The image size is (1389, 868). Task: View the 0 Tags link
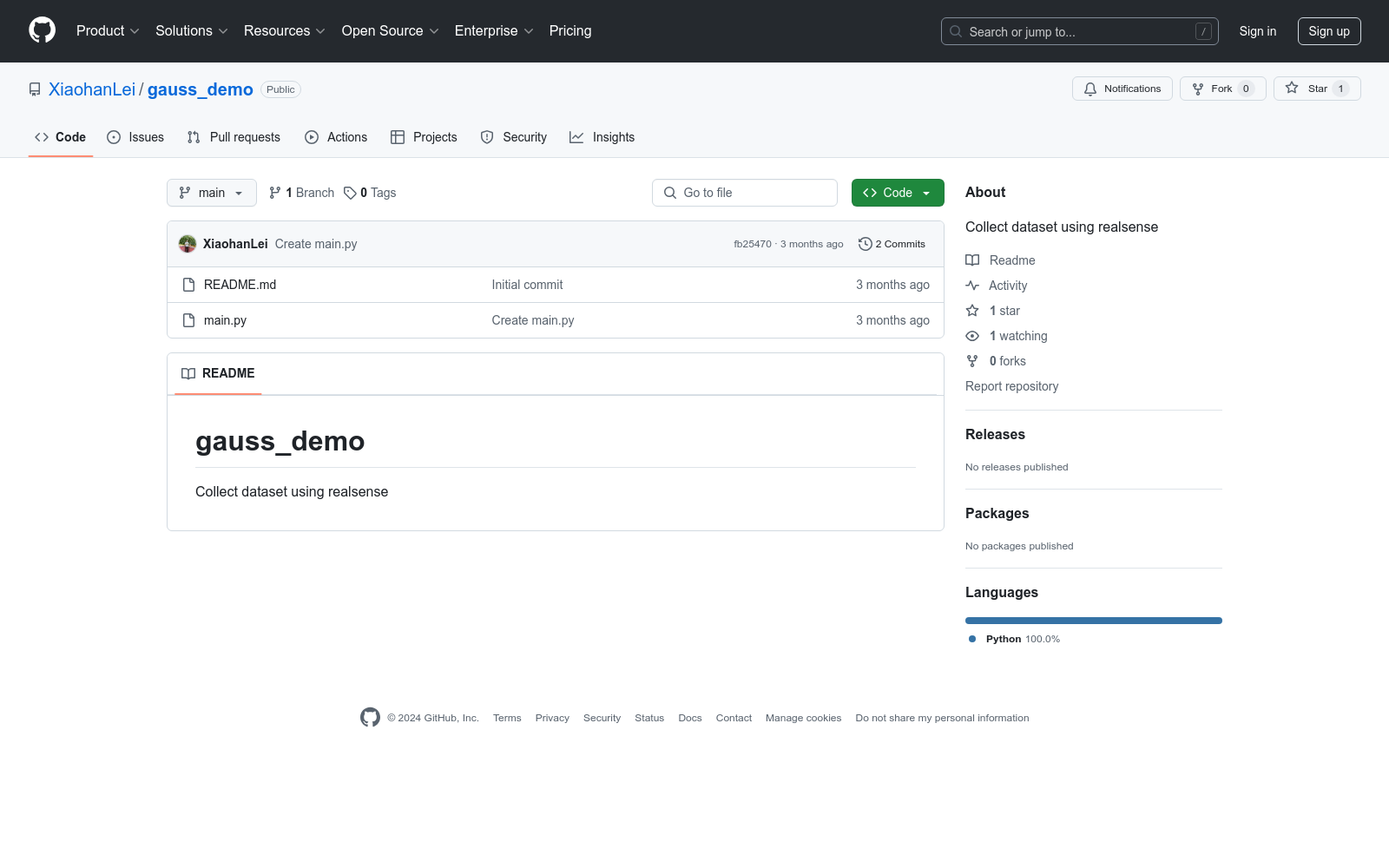point(370,193)
